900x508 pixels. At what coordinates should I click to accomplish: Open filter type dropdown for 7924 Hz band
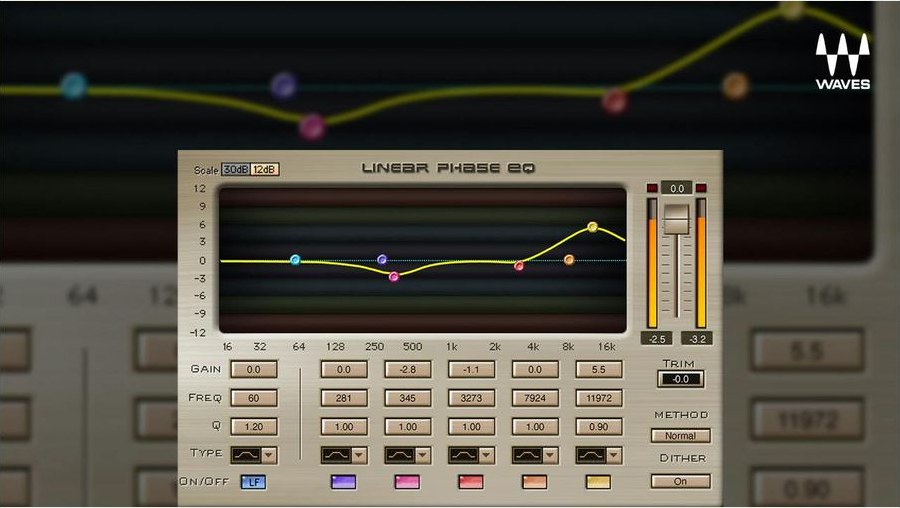click(x=550, y=456)
